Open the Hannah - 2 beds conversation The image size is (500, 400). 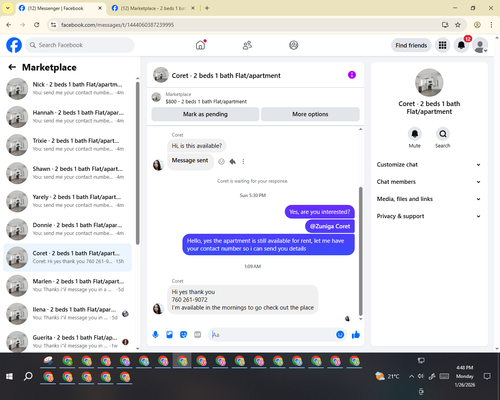68,117
